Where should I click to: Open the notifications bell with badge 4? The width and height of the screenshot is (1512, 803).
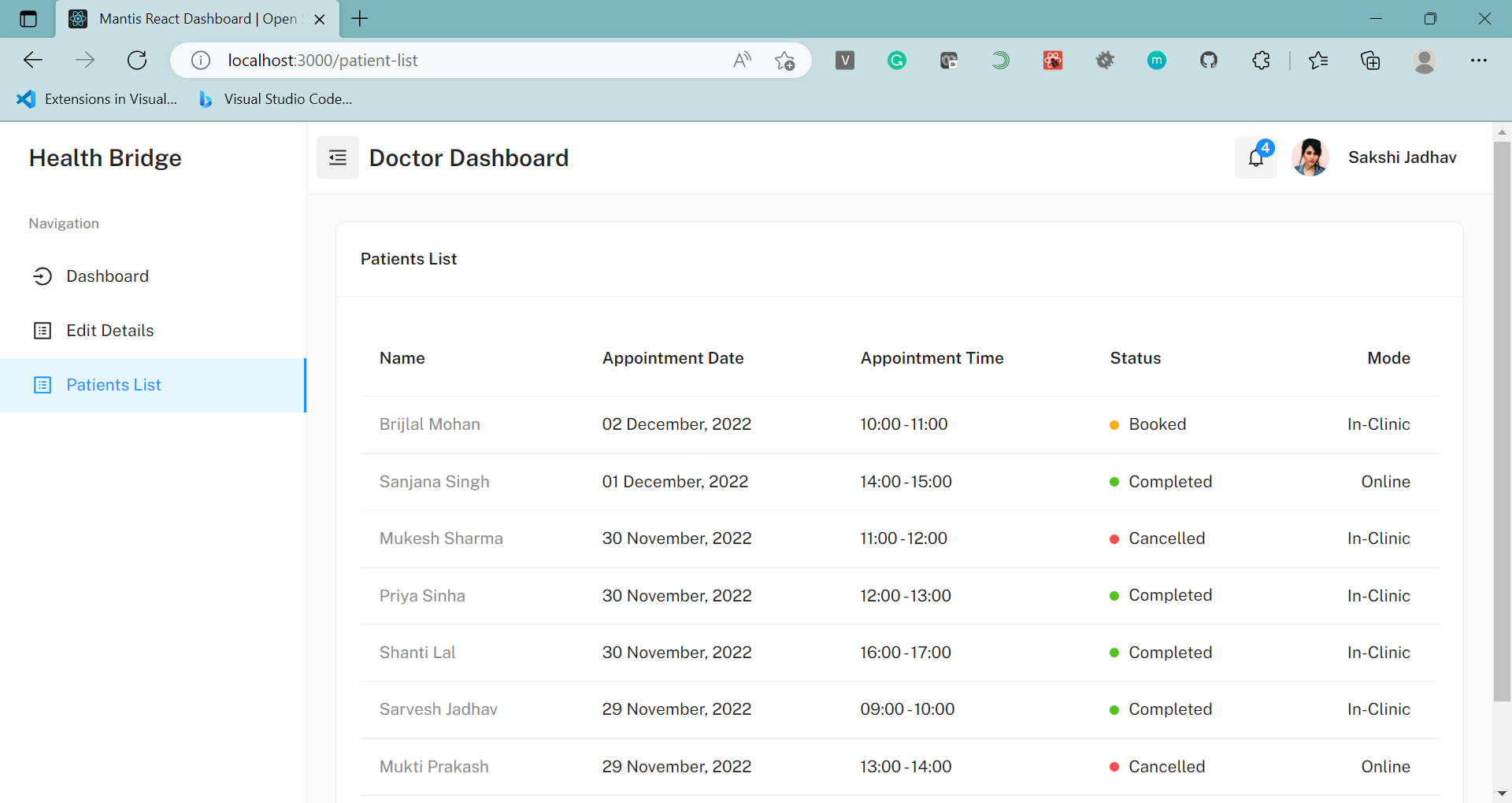tap(1255, 157)
